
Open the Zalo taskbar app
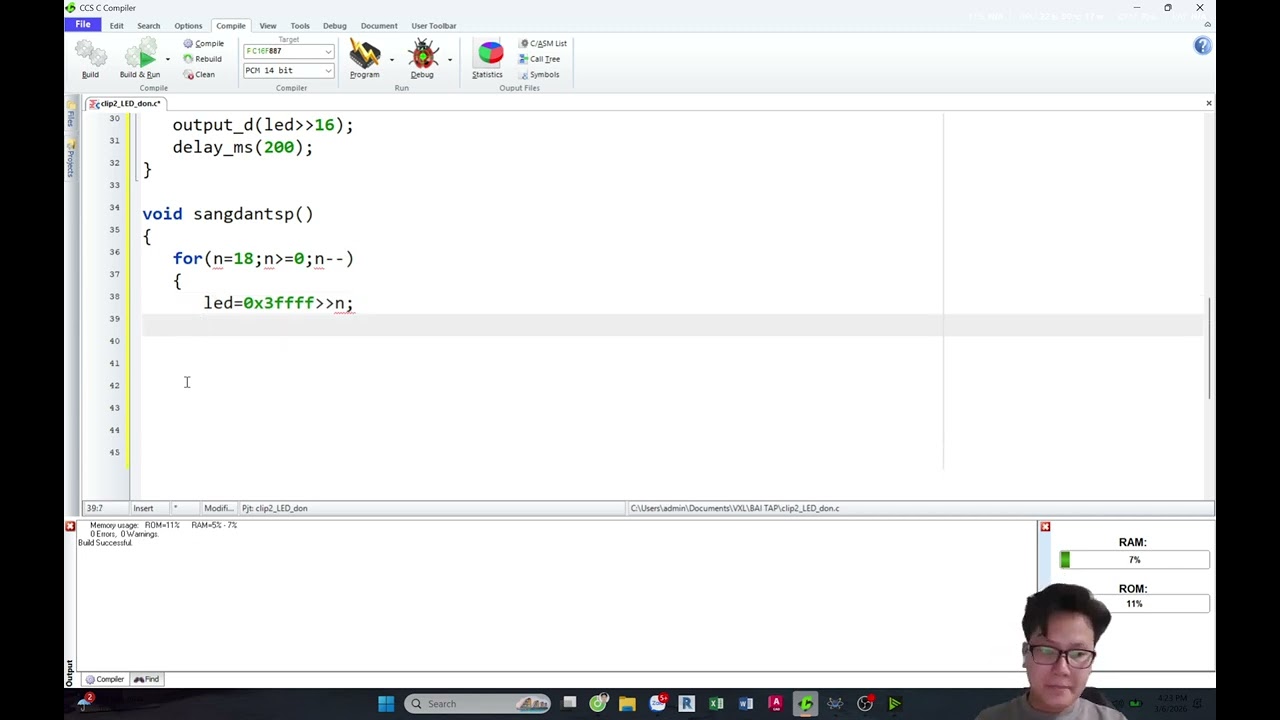coord(657,704)
